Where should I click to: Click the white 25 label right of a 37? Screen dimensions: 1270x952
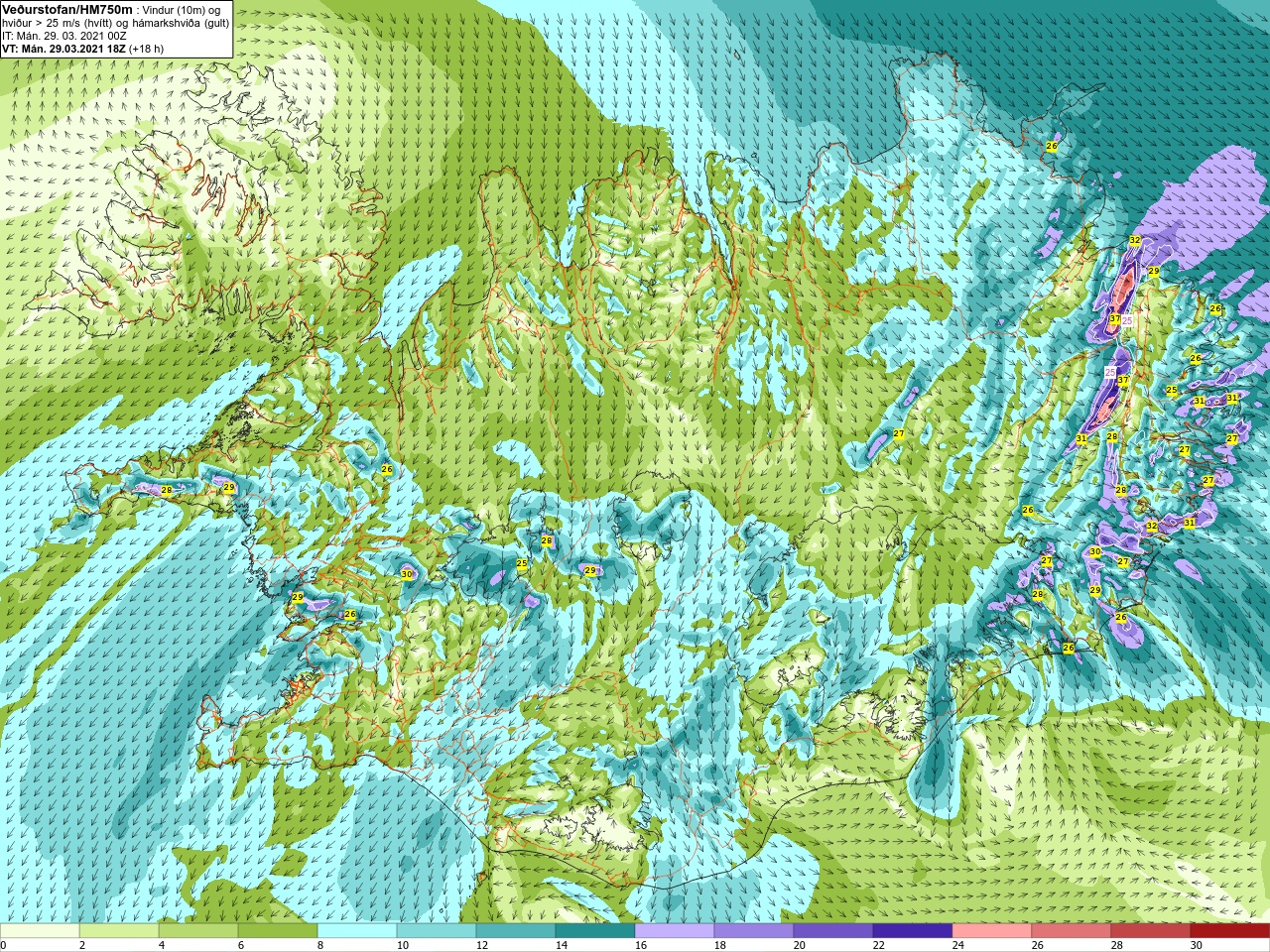click(1127, 319)
